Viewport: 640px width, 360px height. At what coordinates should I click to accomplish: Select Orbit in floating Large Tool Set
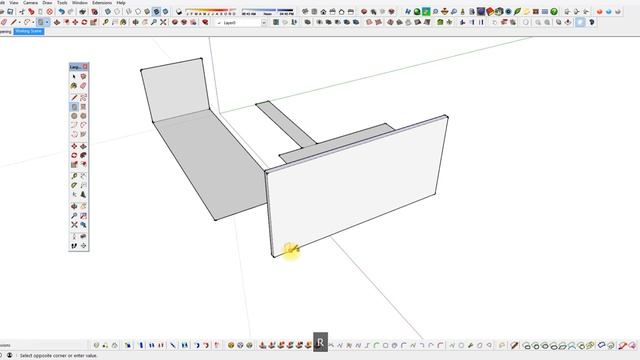(74, 207)
